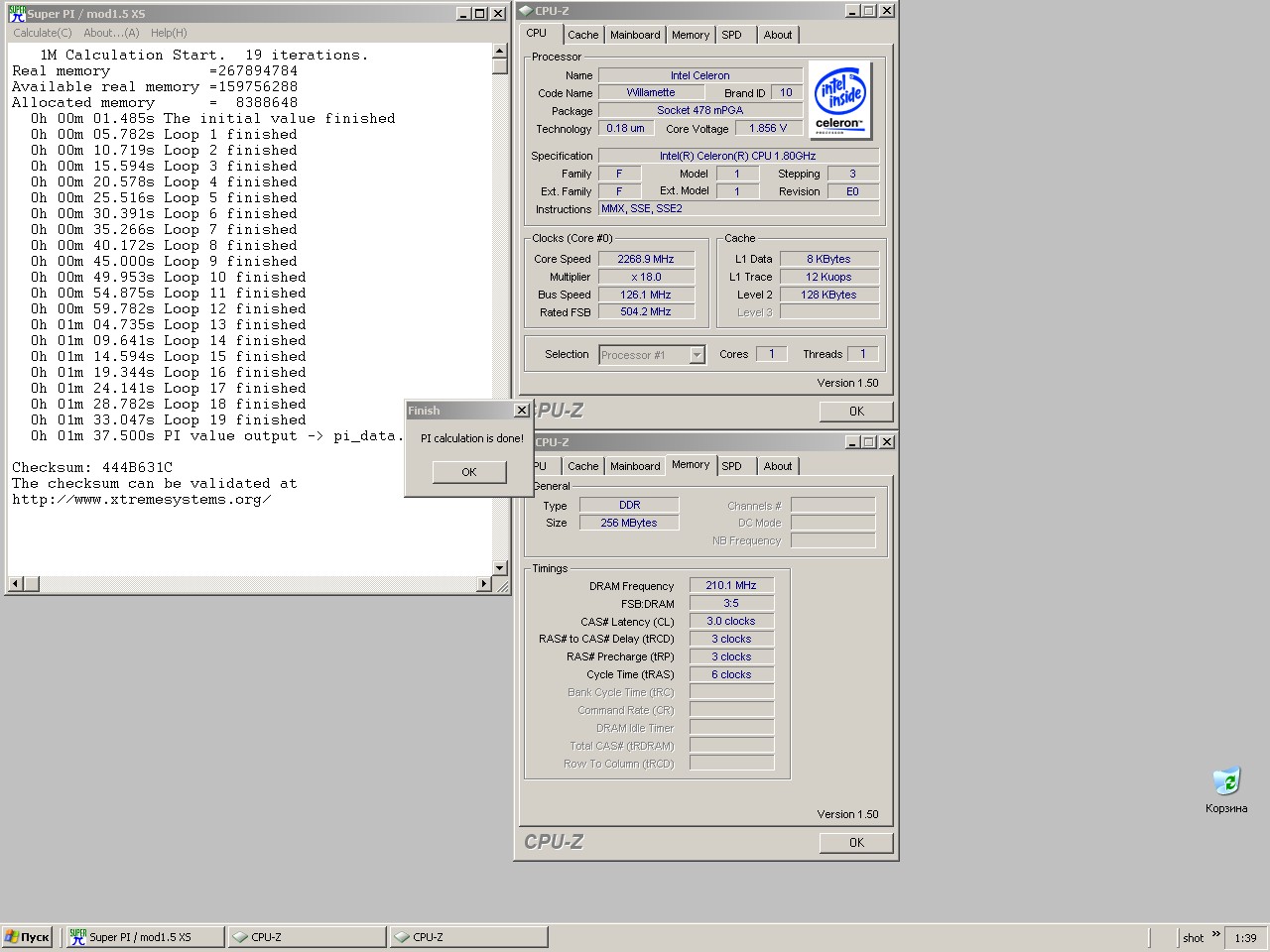The image size is (1270, 952).
Task: Open the Пуск Start button
Action: (28, 937)
